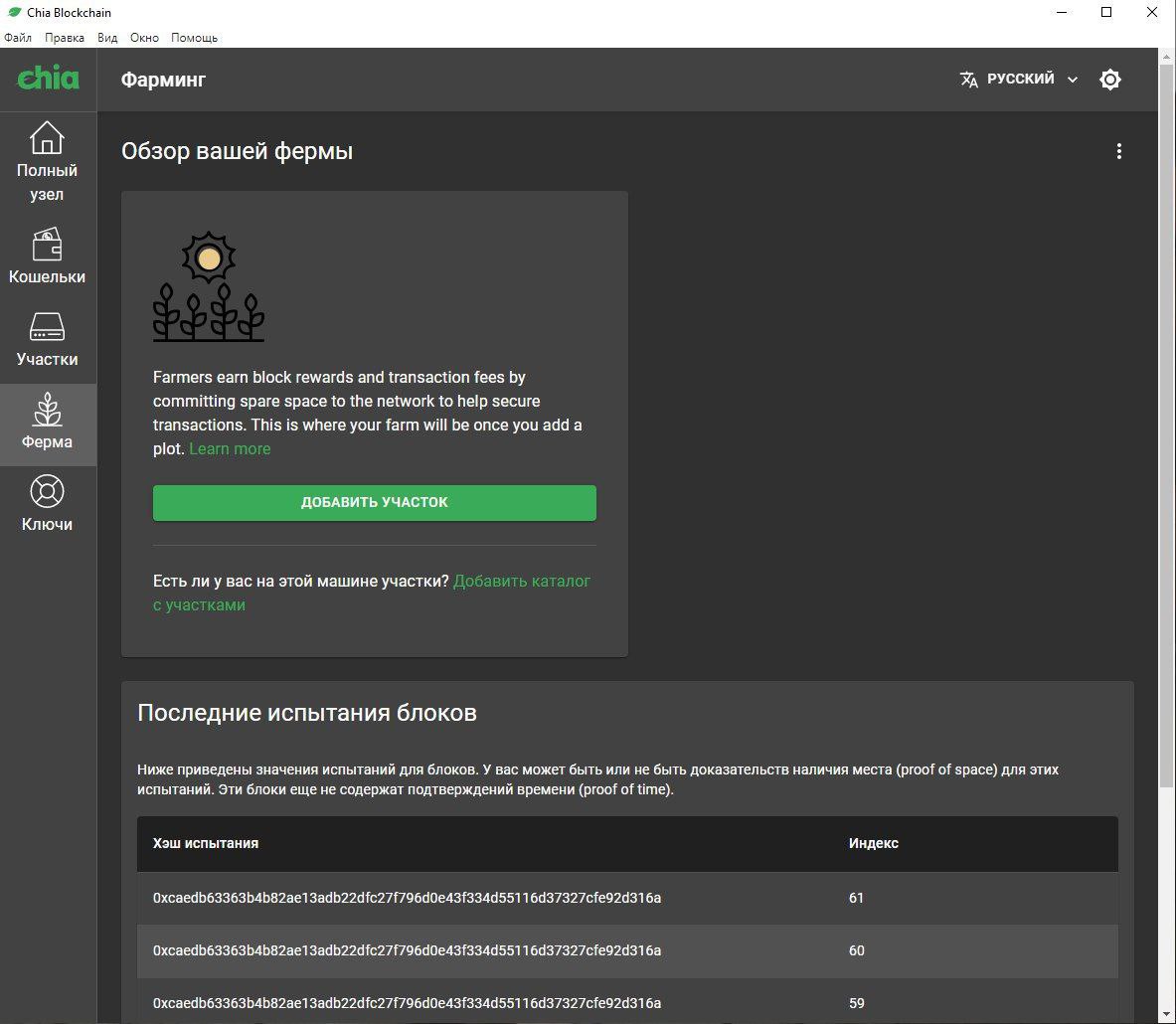This screenshot has height=1024, width=1176.
Task: Click the ДОБАВИТЬ УЧАСТОК button
Action: point(374,503)
